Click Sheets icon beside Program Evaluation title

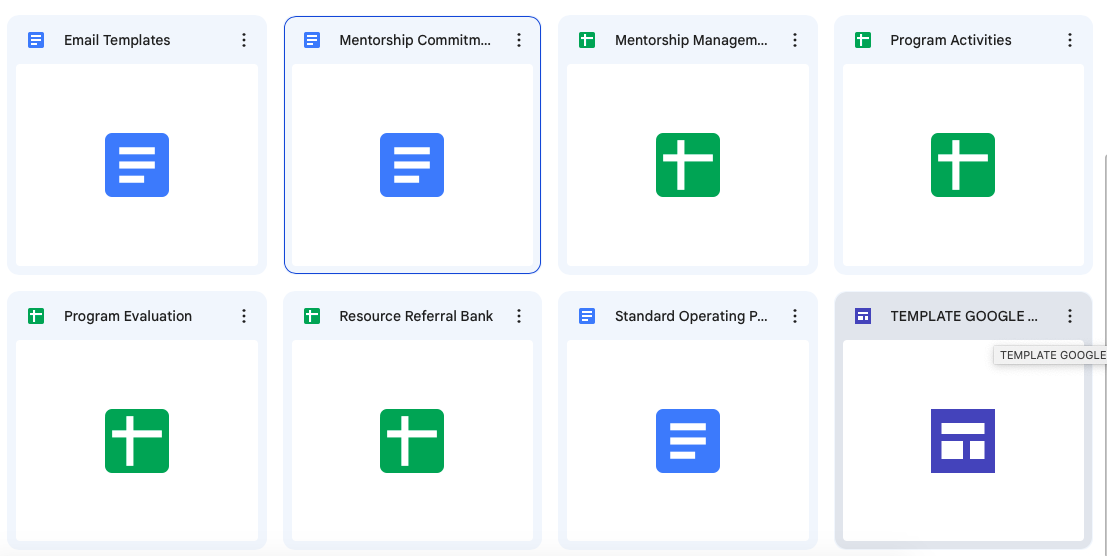click(x=36, y=316)
